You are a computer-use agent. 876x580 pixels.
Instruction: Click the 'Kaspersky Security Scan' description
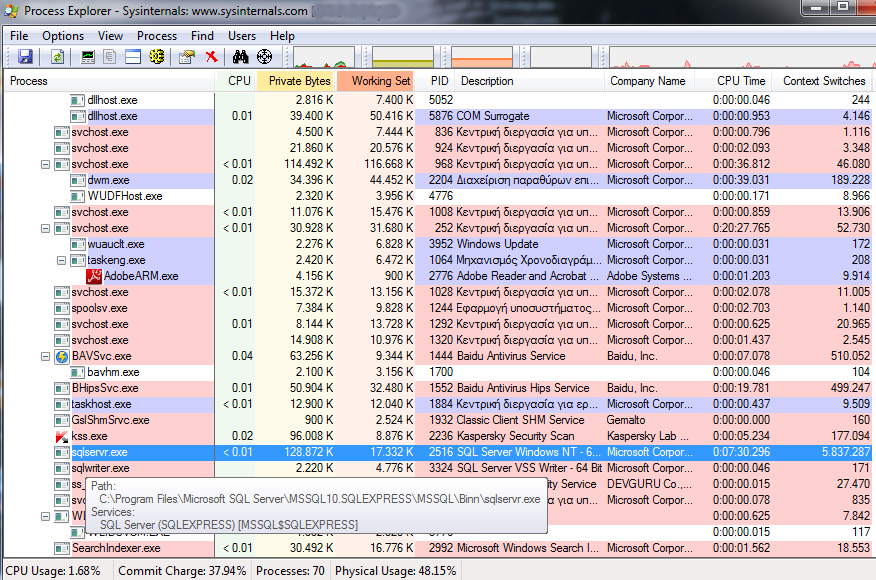click(516, 436)
